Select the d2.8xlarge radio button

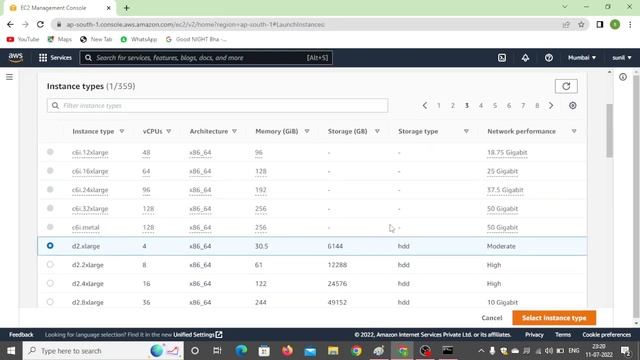(50, 302)
